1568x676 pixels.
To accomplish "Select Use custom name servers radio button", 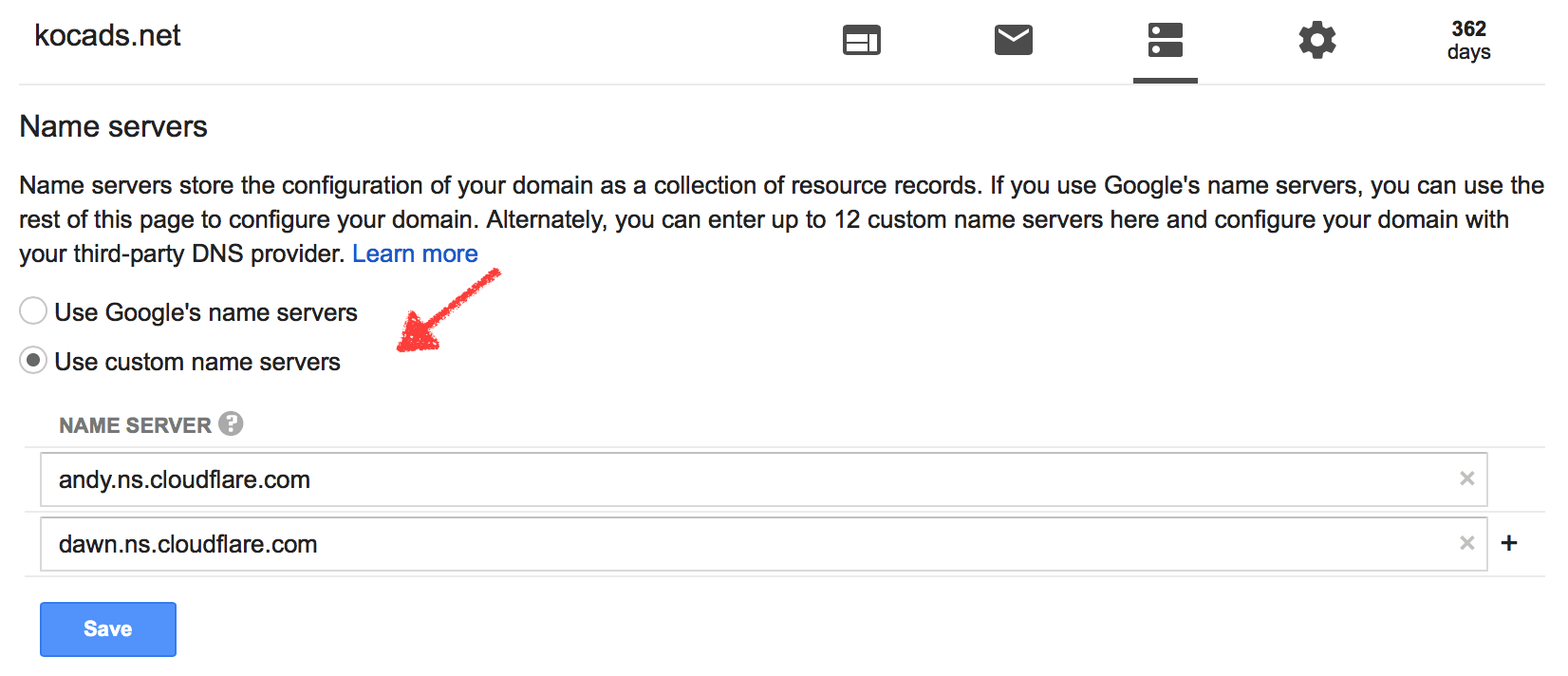I will [x=33, y=360].
